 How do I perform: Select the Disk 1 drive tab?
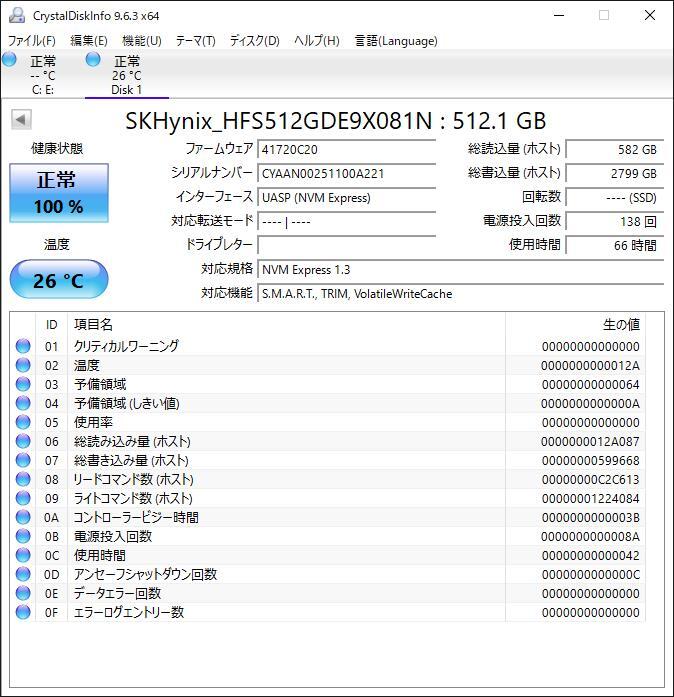point(126,75)
